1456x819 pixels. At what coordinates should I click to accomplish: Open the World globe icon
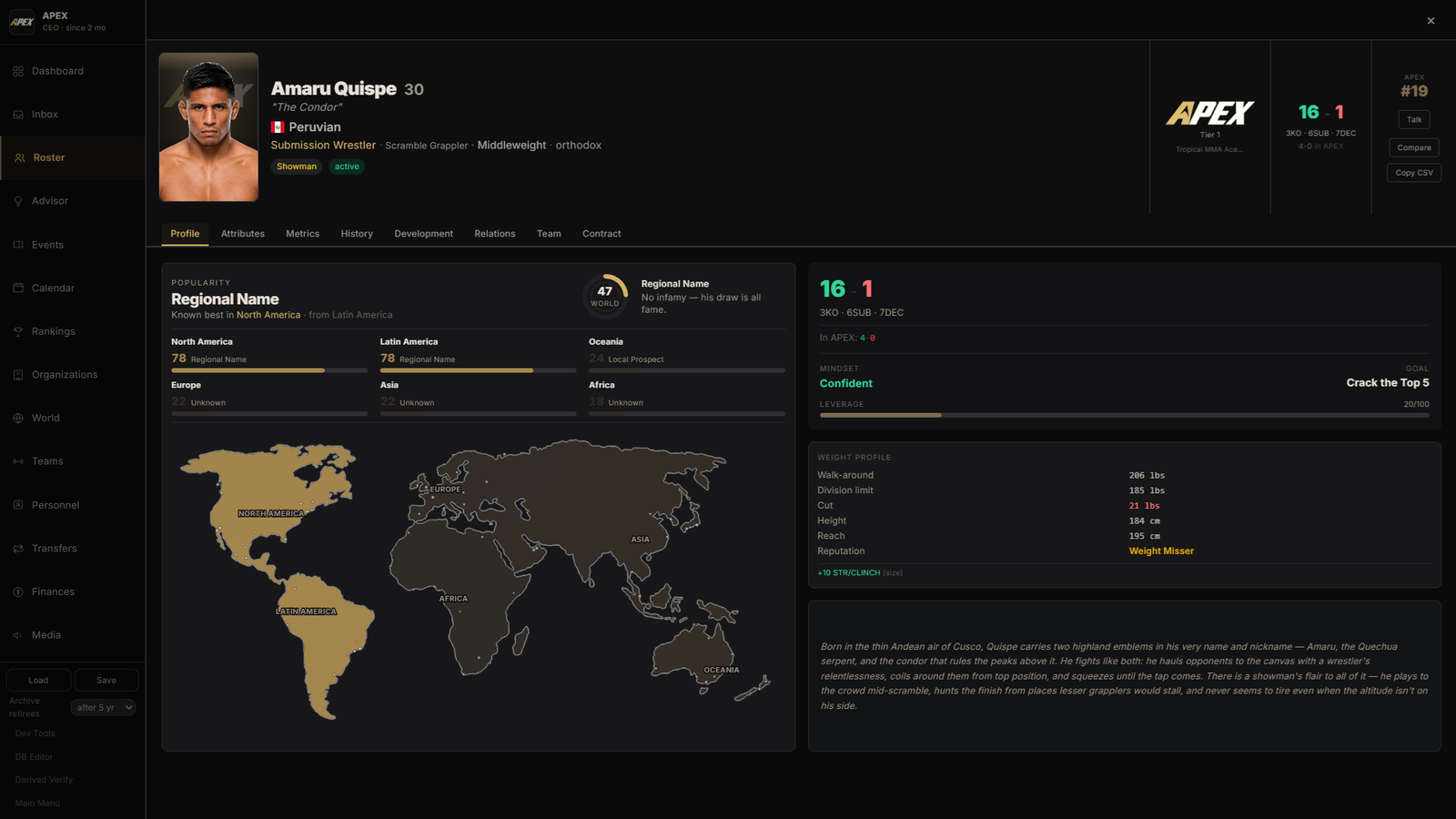pyautogui.click(x=18, y=418)
